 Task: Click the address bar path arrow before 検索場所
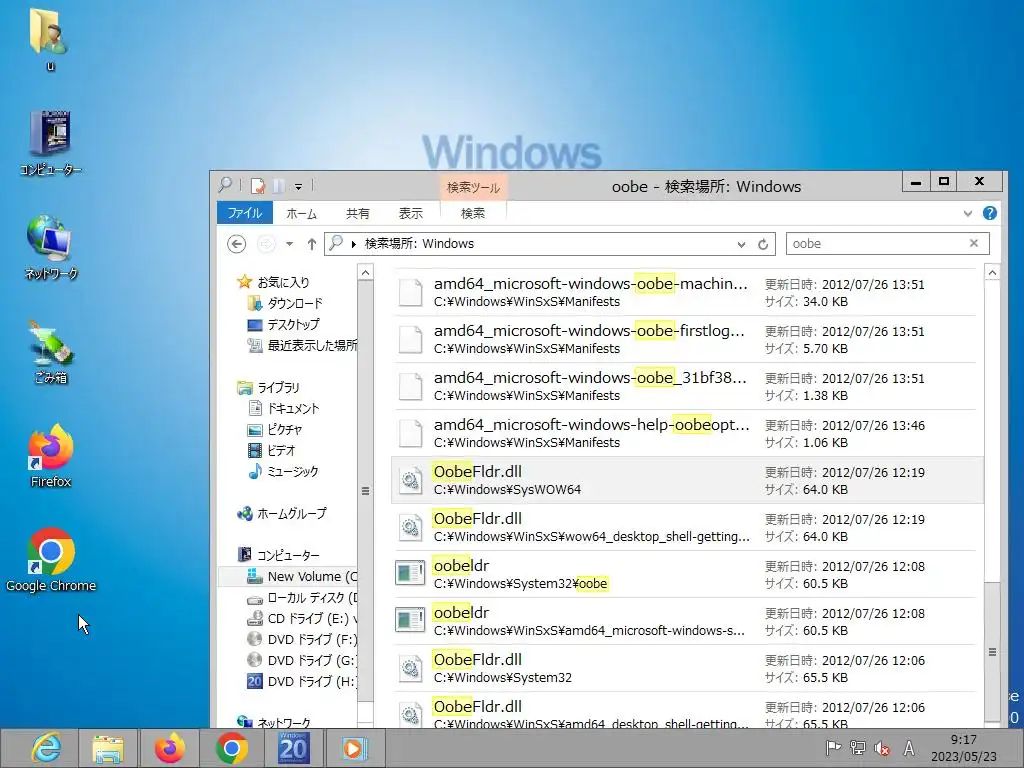tap(353, 244)
